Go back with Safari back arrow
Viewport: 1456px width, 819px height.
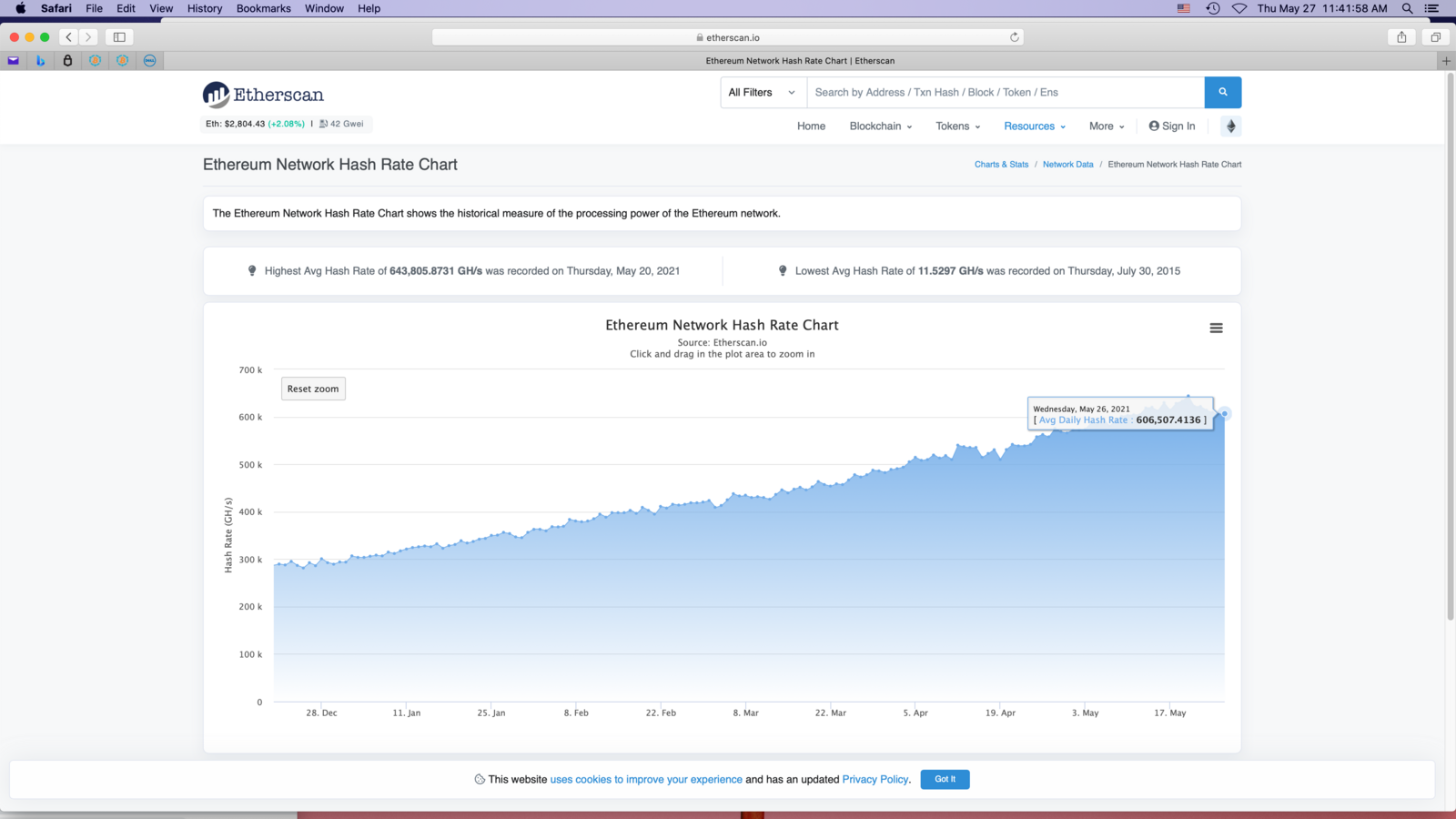pyautogui.click(x=68, y=37)
